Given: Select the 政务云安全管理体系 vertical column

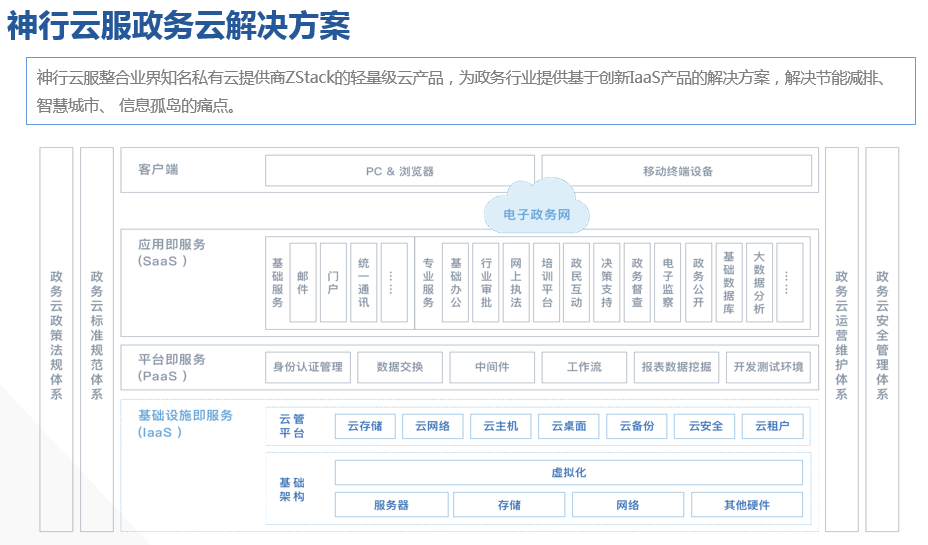Looking at the screenshot, I should point(882,335).
